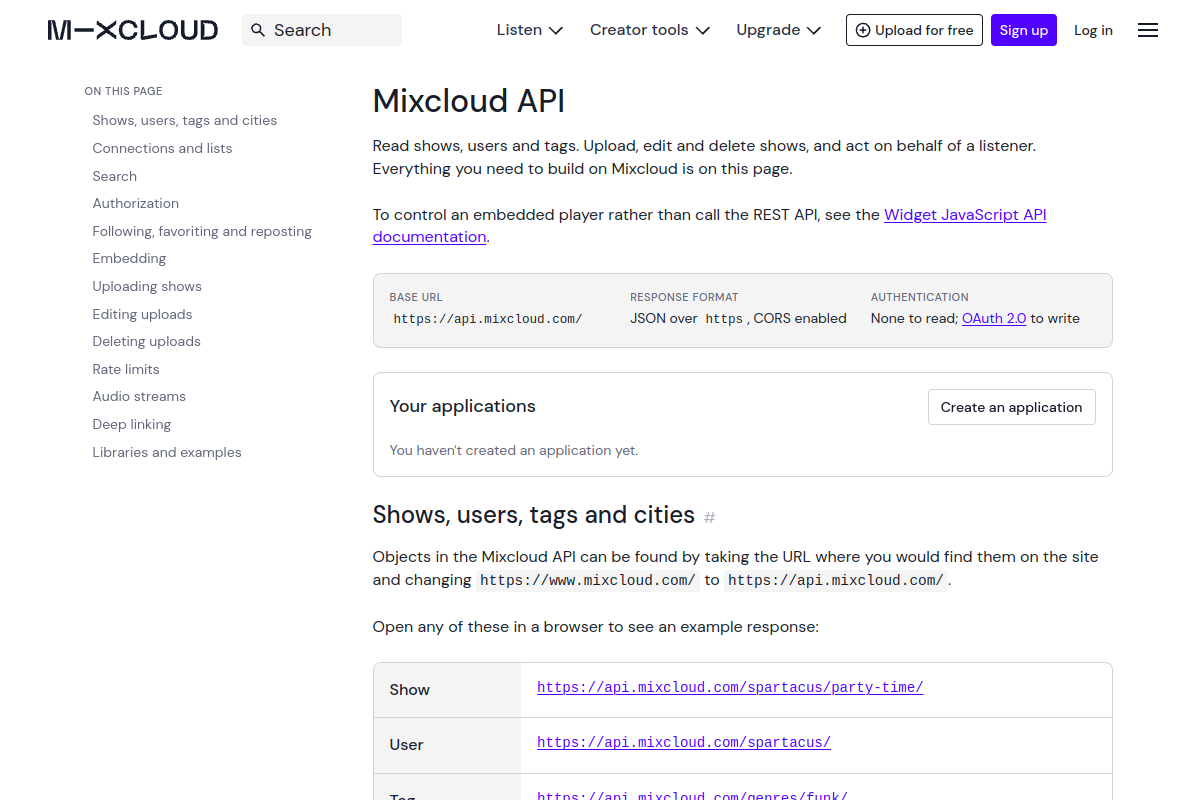
Task: Follow the OAuth 2.0 link
Action: click(x=994, y=318)
